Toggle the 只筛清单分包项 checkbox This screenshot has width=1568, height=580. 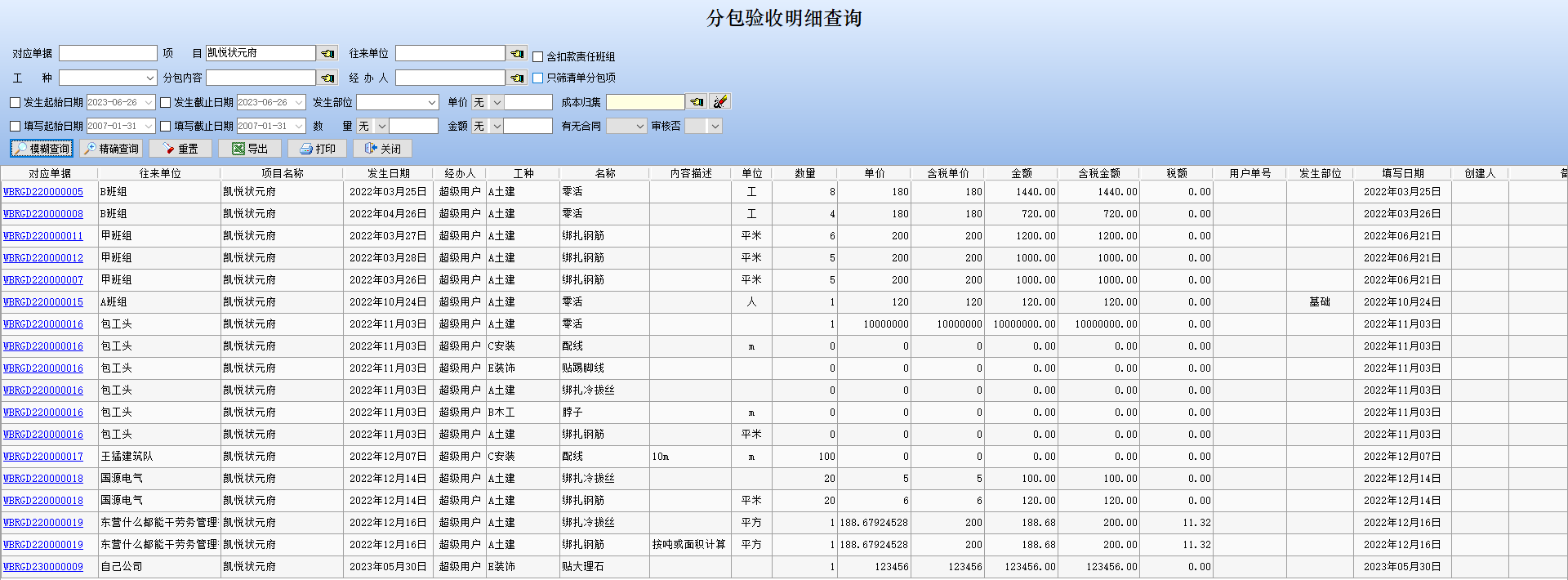point(538,78)
